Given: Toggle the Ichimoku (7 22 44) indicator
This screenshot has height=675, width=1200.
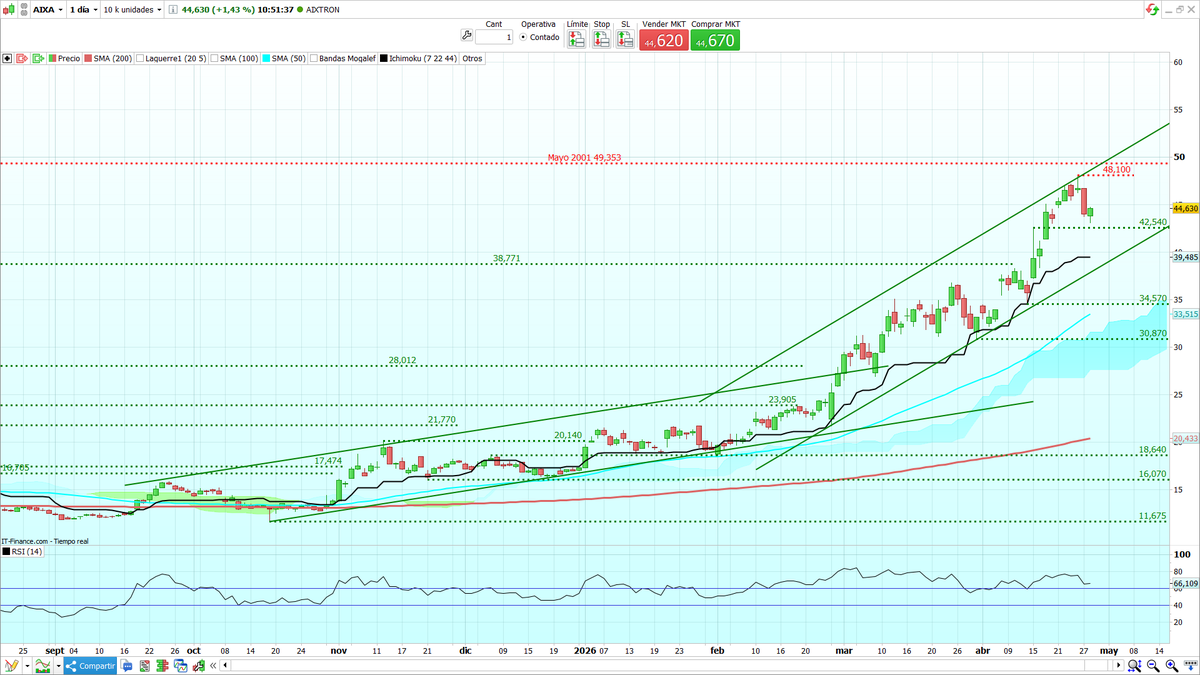Looking at the screenshot, I should pyautogui.click(x=385, y=58).
